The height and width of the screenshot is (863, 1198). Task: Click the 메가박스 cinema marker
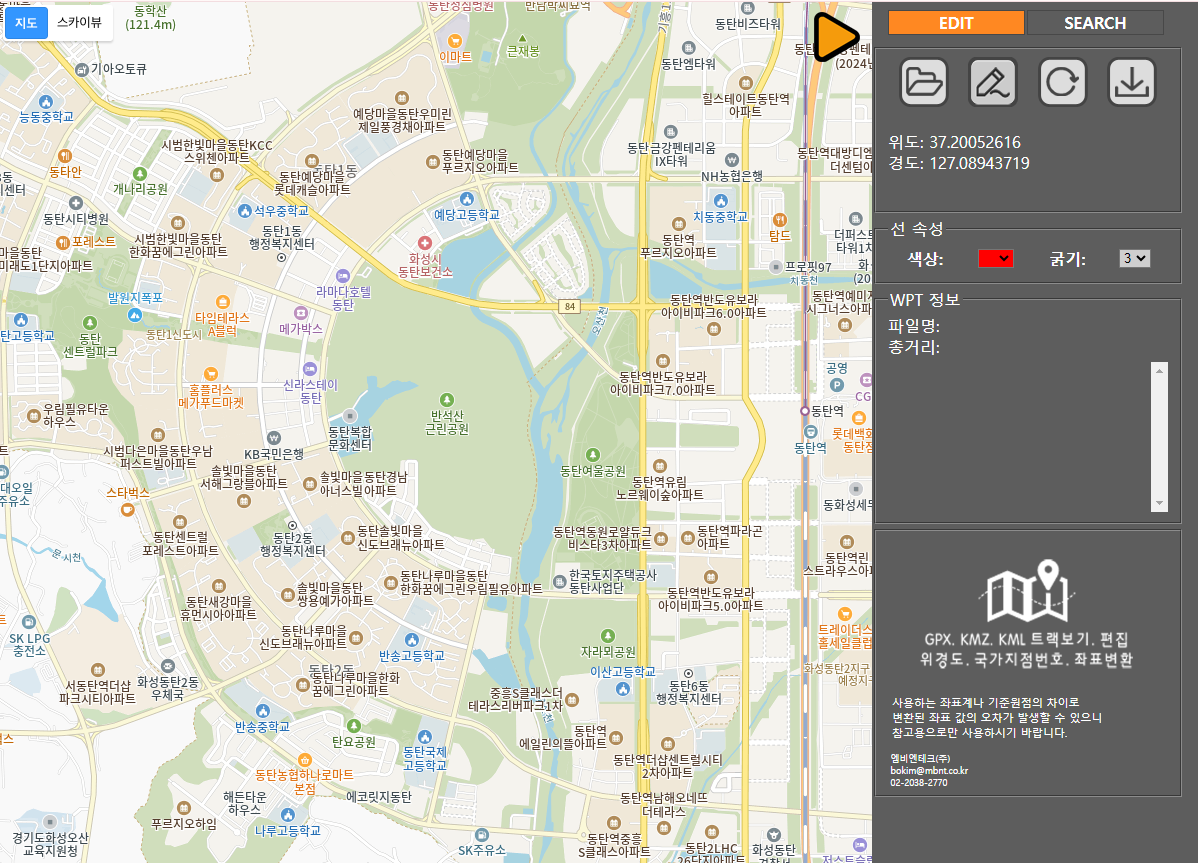pyautogui.click(x=301, y=312)
